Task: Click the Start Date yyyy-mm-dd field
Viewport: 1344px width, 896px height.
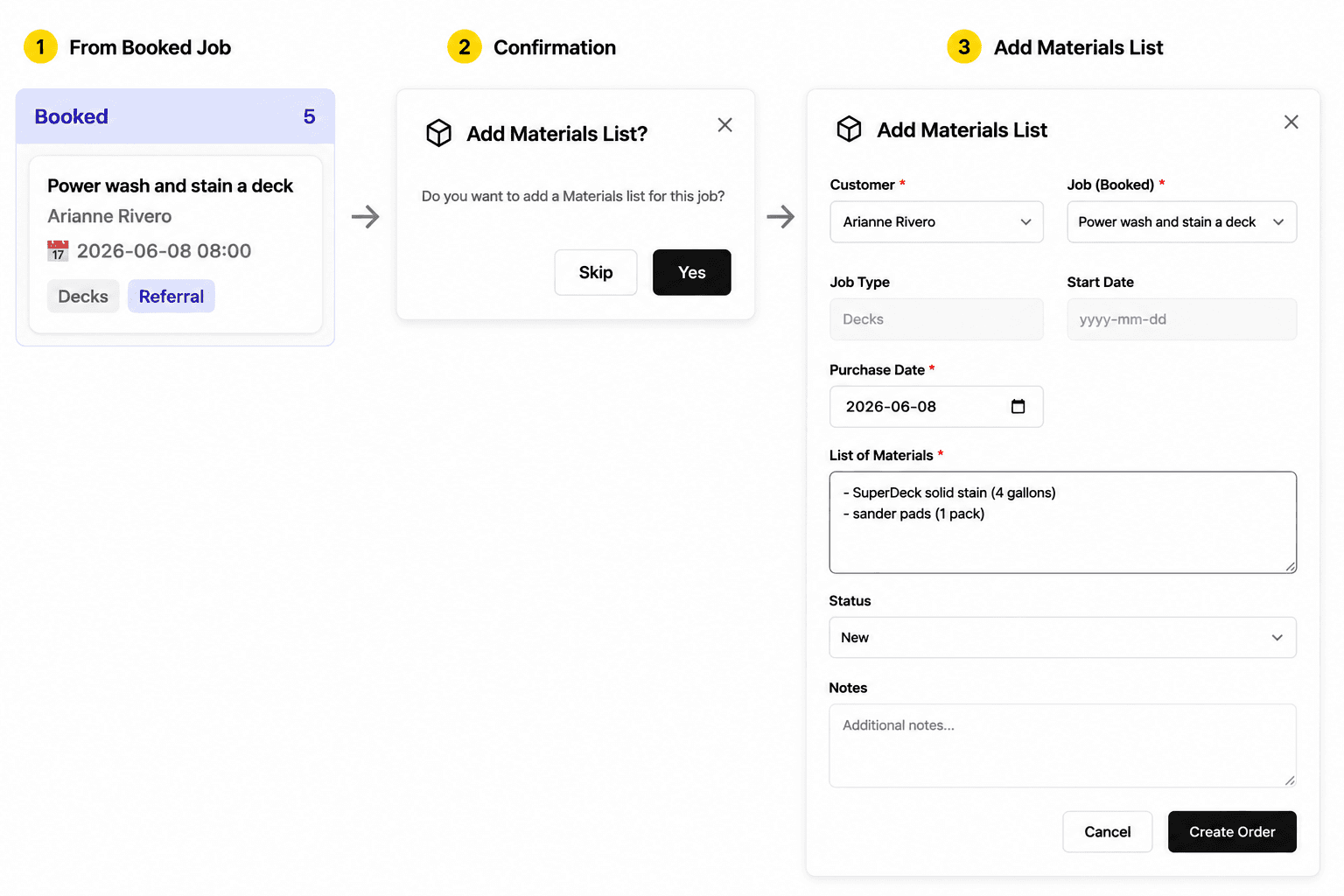Action: pyautogui.click(x=1181, y=319)
